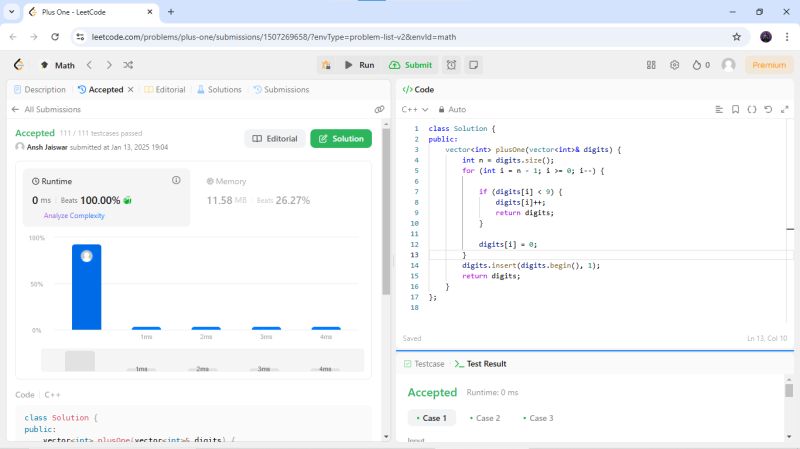800x449 pixels.
Task: Open the Chrome profile avatar
Action: [766, 37]
